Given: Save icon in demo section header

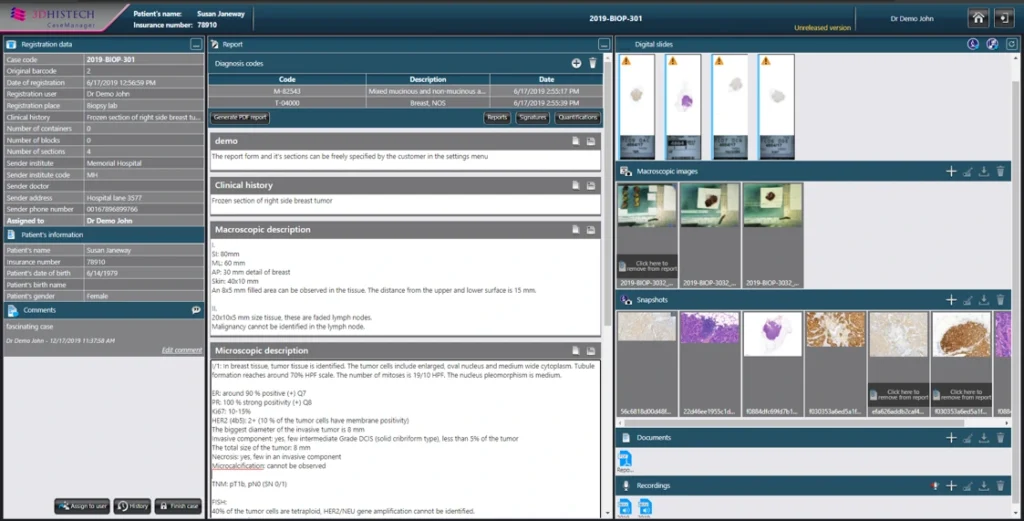Looking at the screenshot, I should 590,141.
